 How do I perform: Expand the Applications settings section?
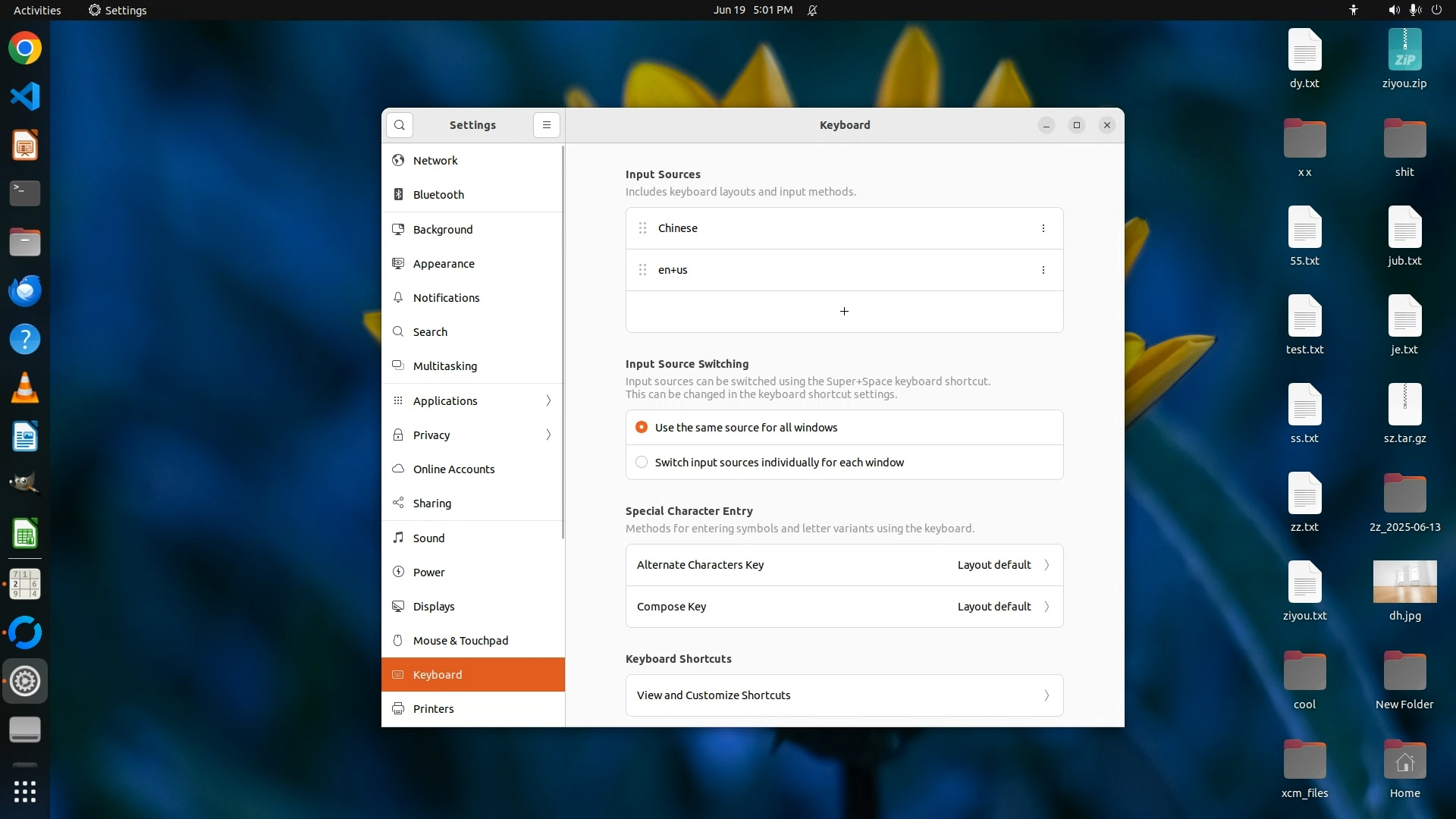pyautogui.click(x=472, y=401)
